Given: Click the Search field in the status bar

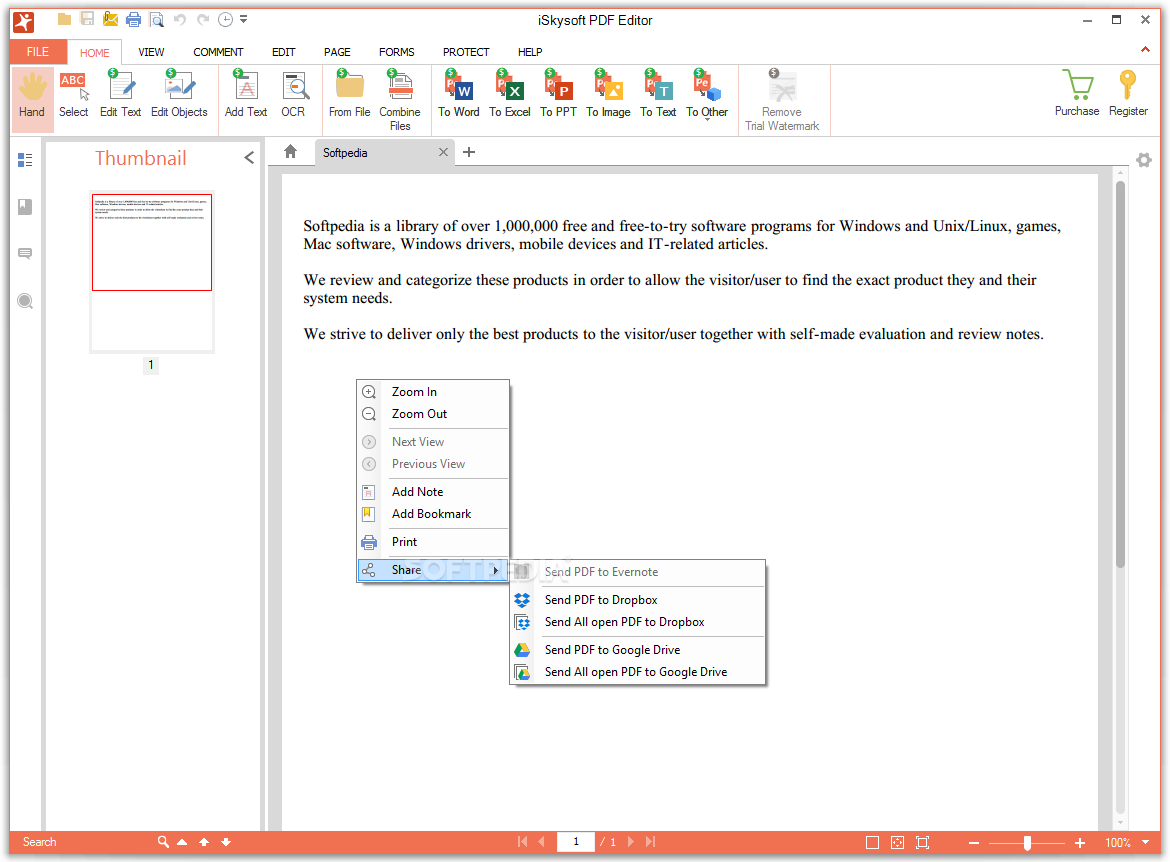Looking at the screenshot, I should [x=86, y=842].
